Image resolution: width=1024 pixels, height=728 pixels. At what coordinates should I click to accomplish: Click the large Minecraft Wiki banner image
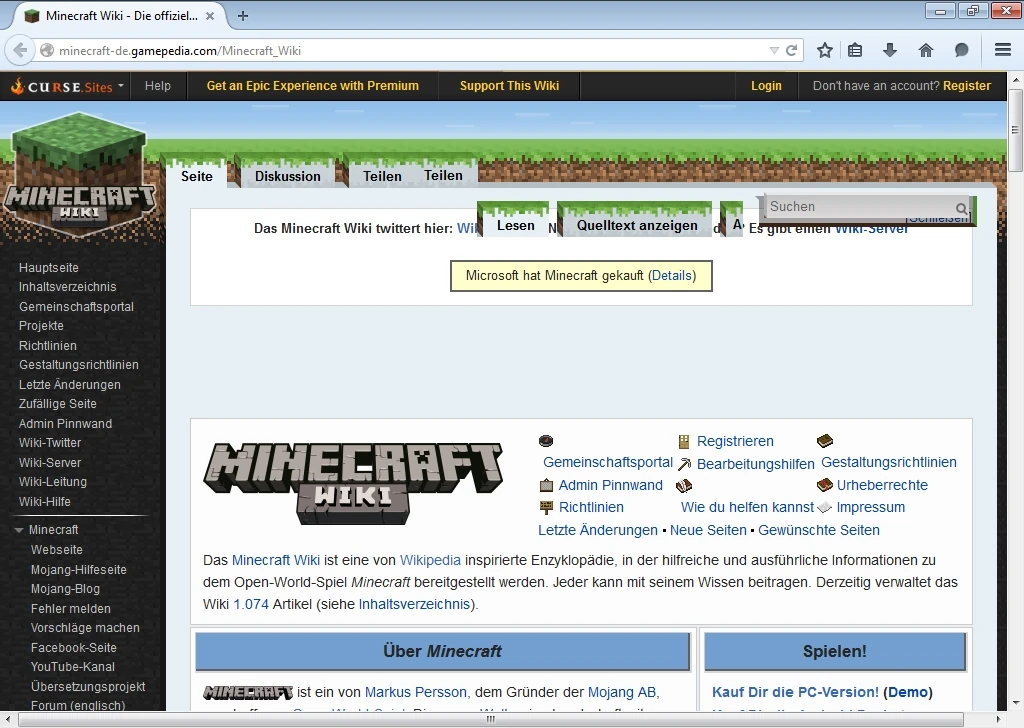point(353,483)
